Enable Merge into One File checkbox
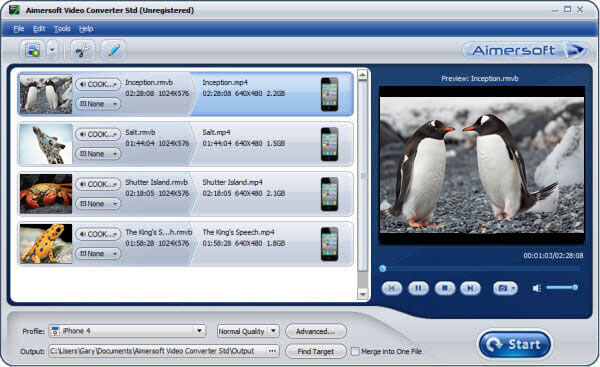600x367 pixels. (355, 351)
